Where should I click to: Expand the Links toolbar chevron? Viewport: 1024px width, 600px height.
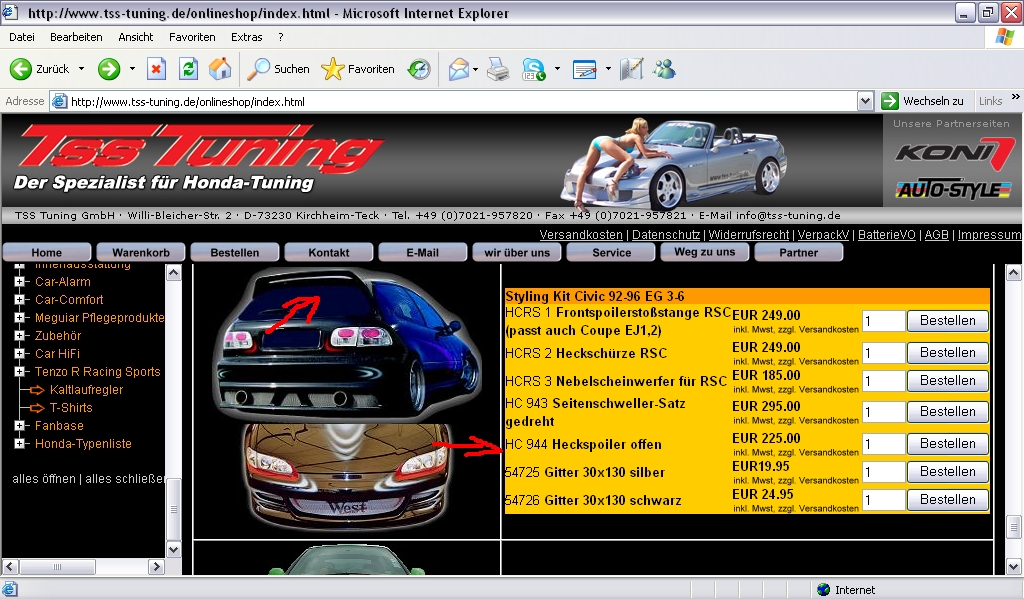1016,97
